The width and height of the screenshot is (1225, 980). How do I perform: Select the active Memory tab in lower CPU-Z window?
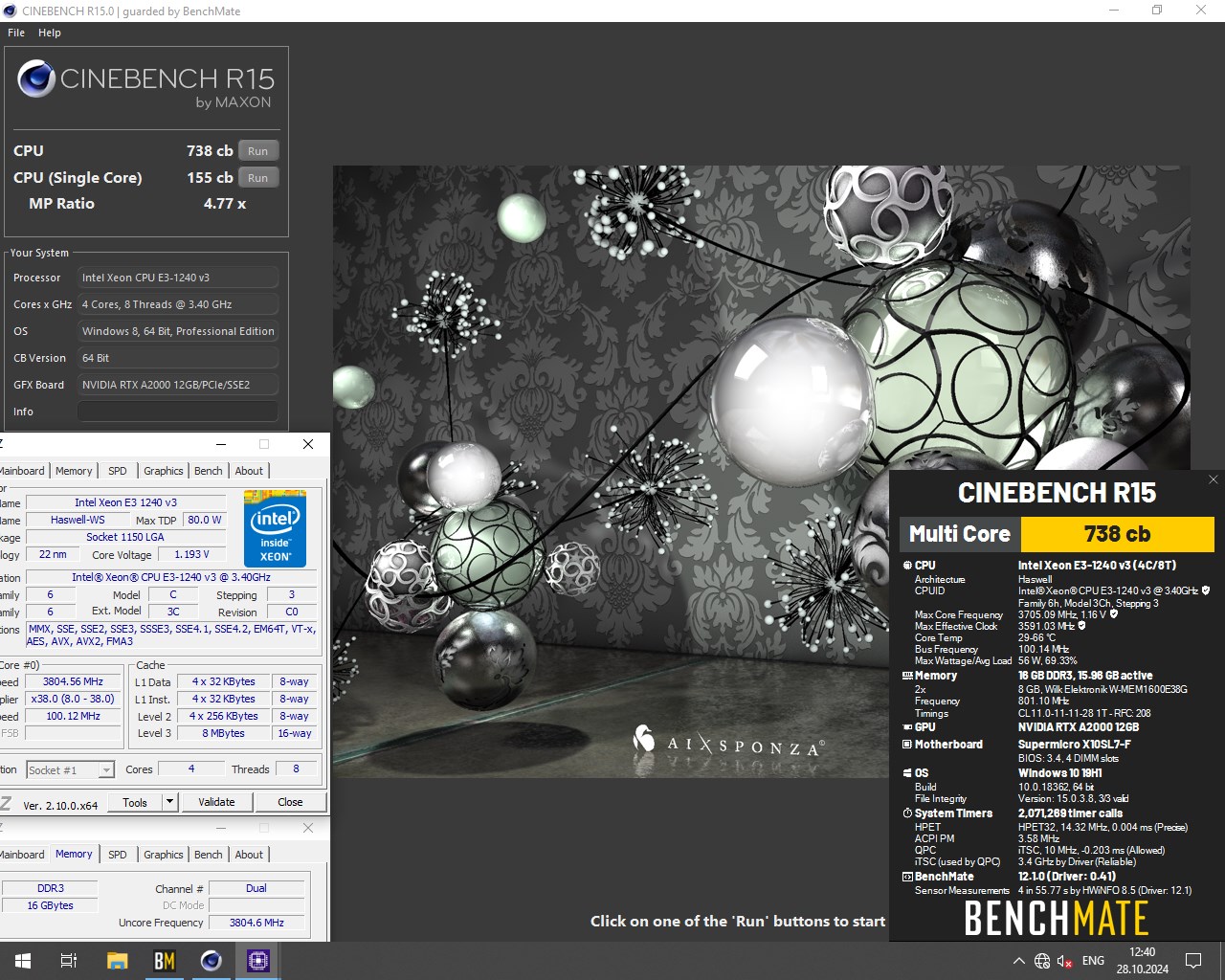74,854
